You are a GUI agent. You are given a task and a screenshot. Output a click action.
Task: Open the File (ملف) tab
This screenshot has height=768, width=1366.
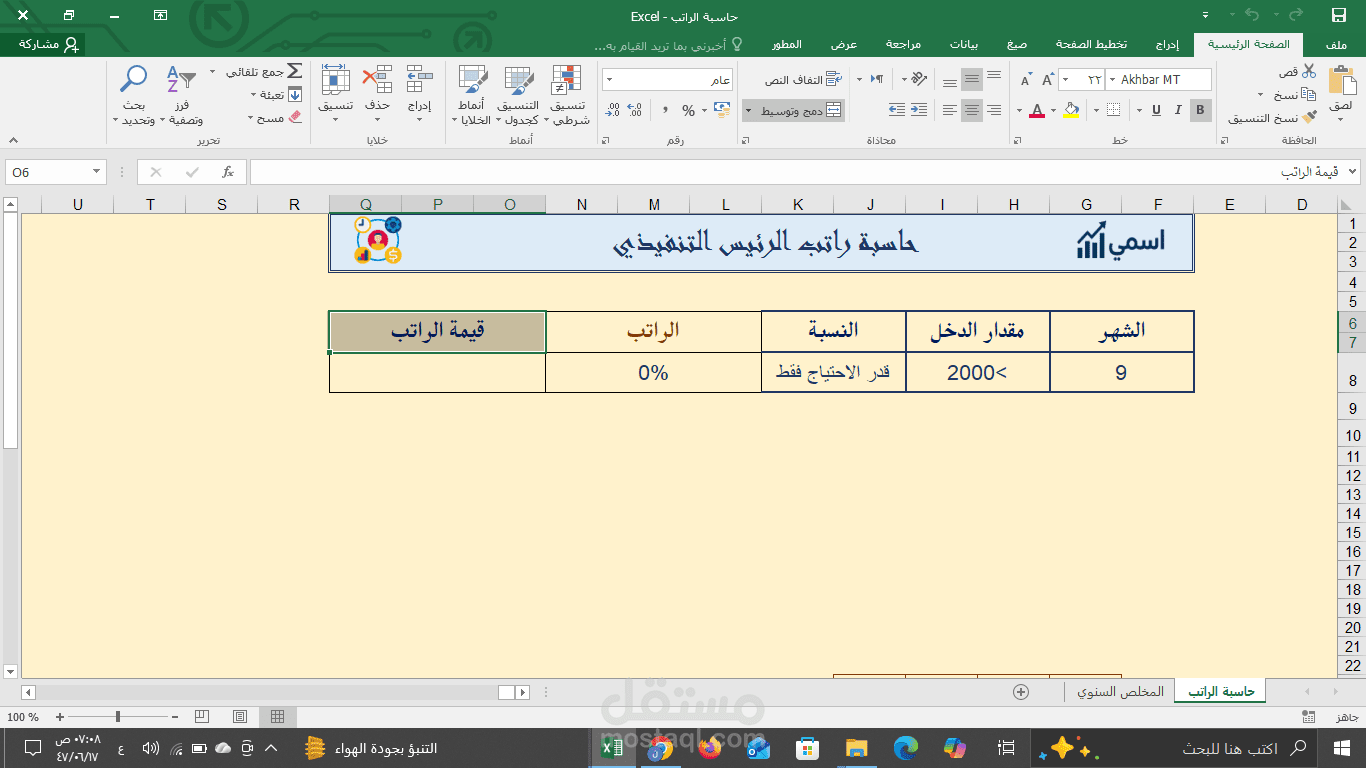point(1336,45)
